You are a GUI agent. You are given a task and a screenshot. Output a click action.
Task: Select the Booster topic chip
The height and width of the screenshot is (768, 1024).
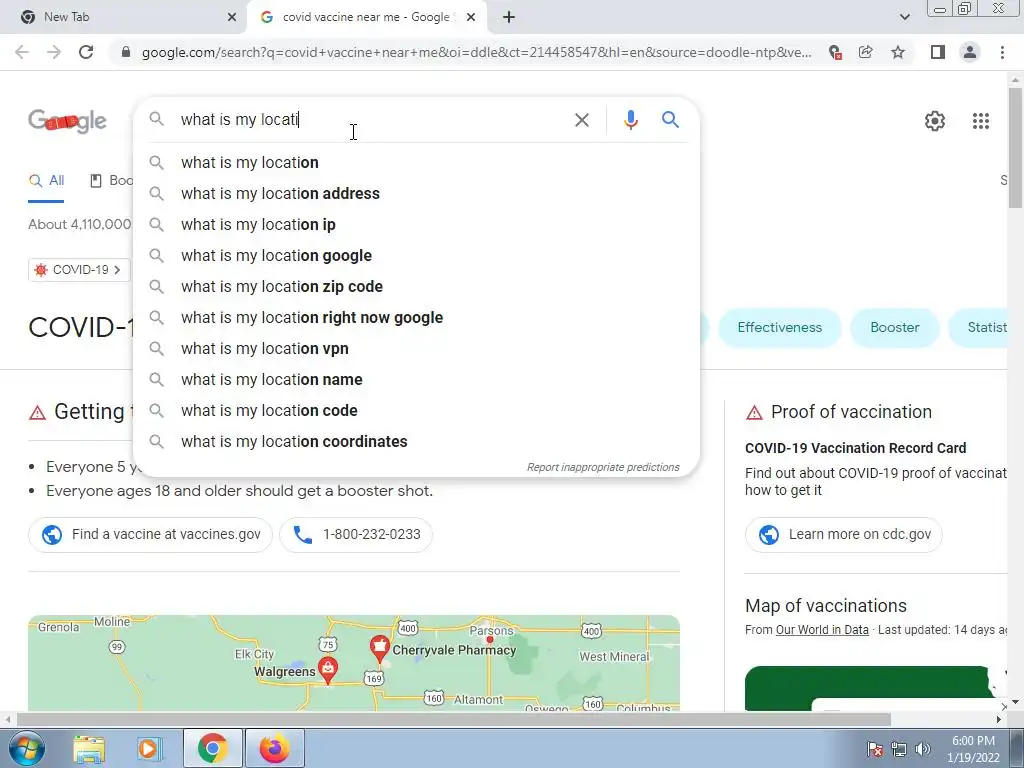[x=894, y=328]
